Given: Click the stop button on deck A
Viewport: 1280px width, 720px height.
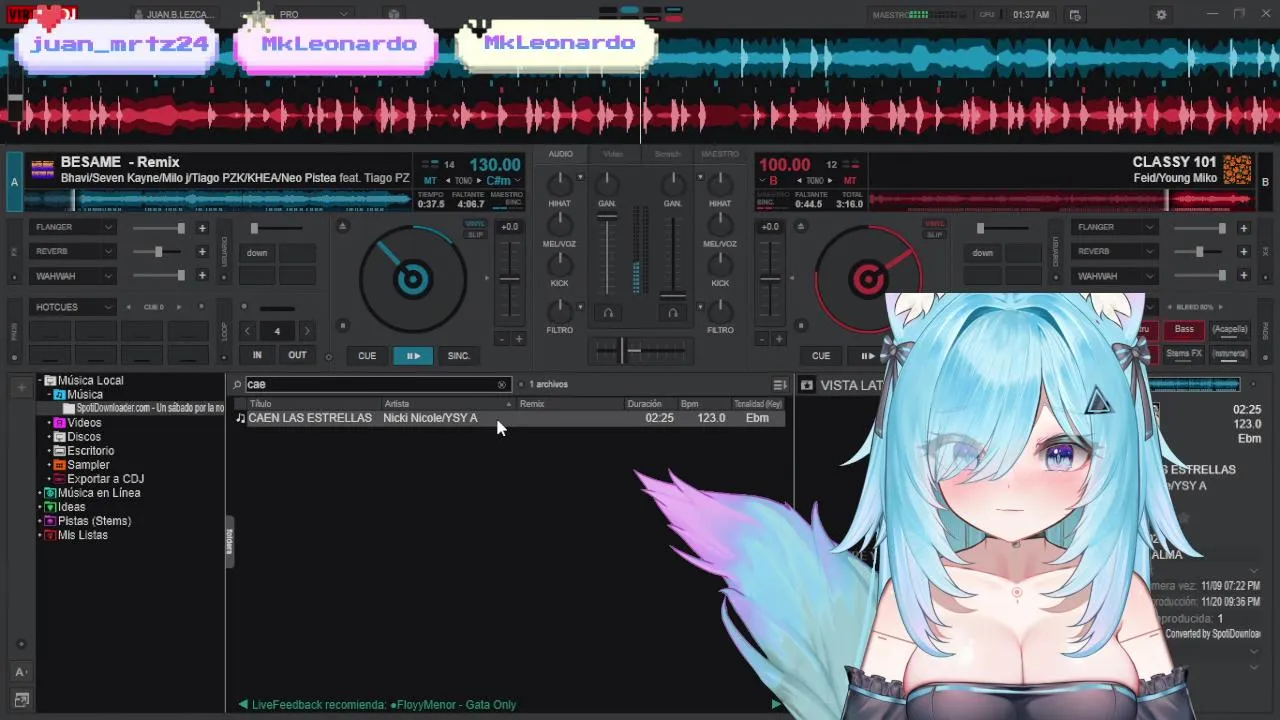Looking at the screenshot, I should coord(343,326).
